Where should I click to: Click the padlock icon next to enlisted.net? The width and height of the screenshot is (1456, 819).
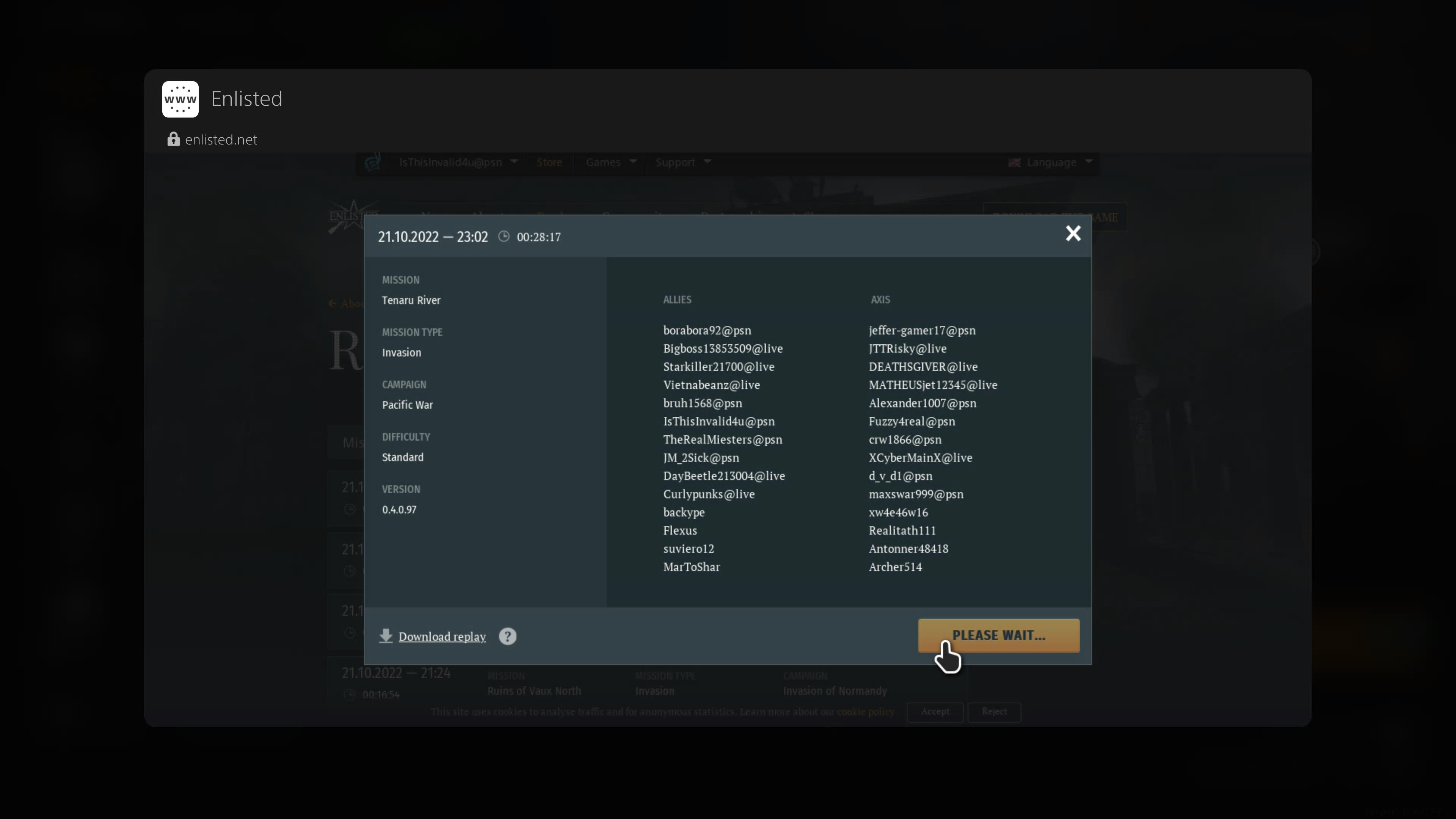coord(173,139)
